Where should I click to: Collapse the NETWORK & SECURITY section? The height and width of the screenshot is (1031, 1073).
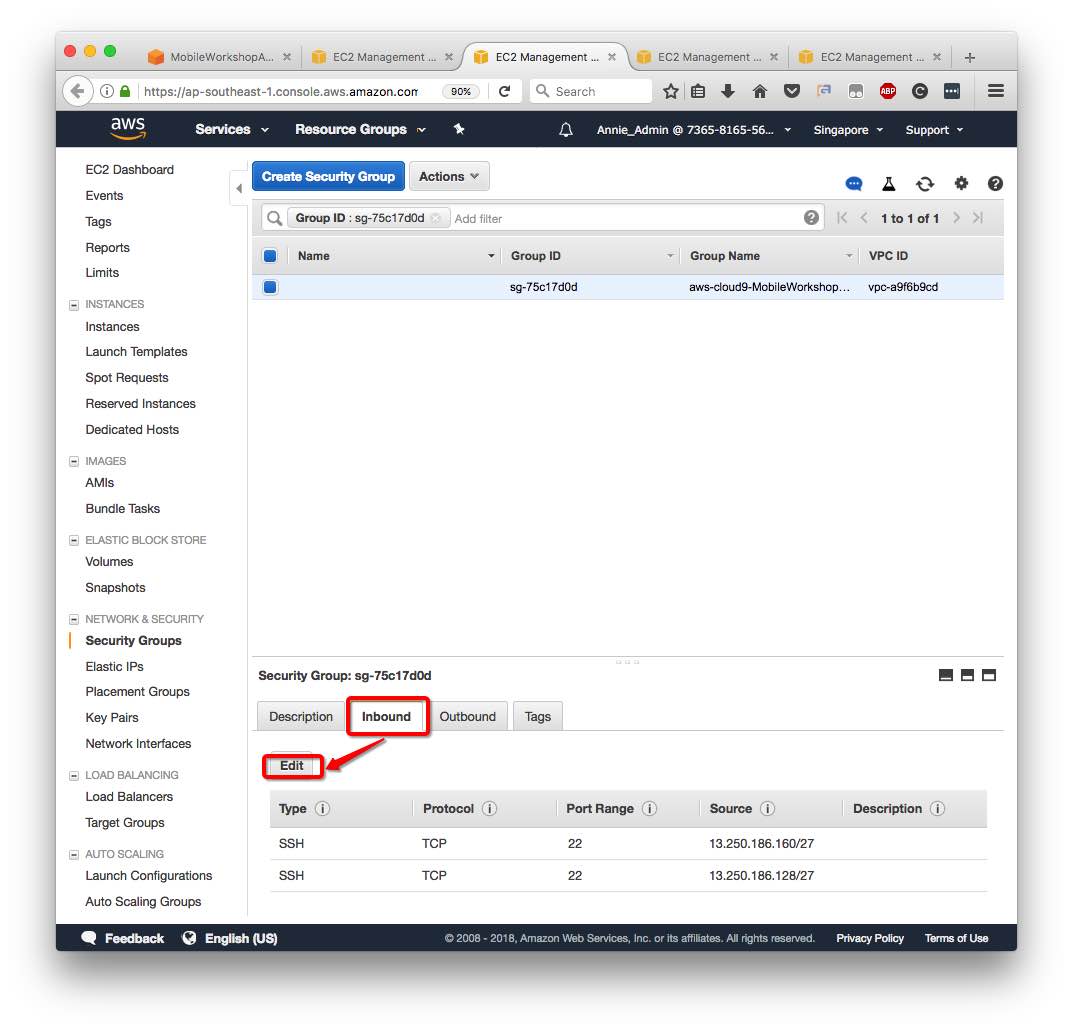[x=74, y=619]
